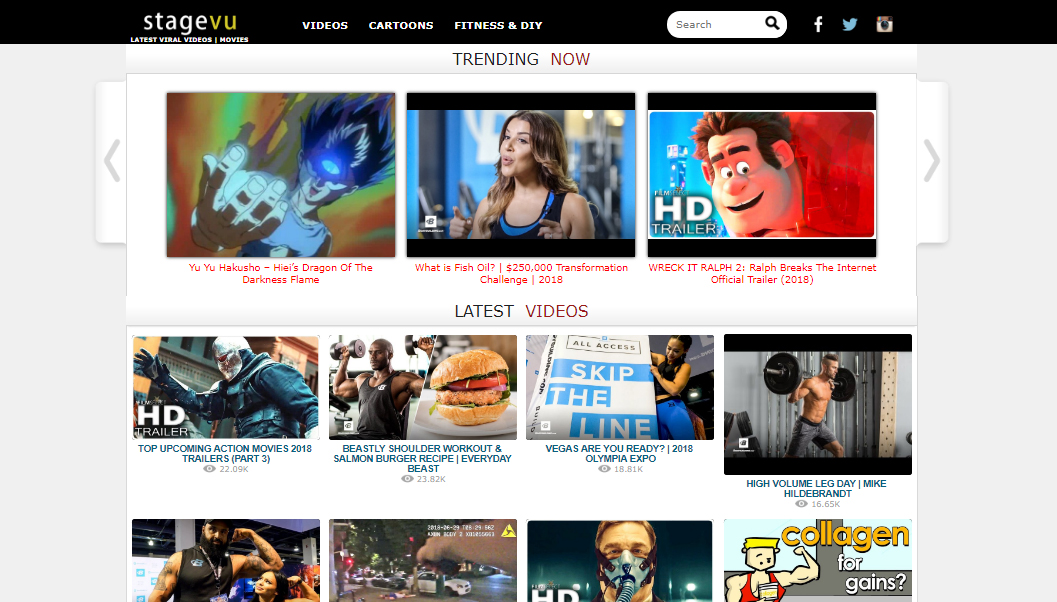Click the Yu Yu Hakusho anime thumbnail
The image size is (1057, 602).
click(281, 175)
